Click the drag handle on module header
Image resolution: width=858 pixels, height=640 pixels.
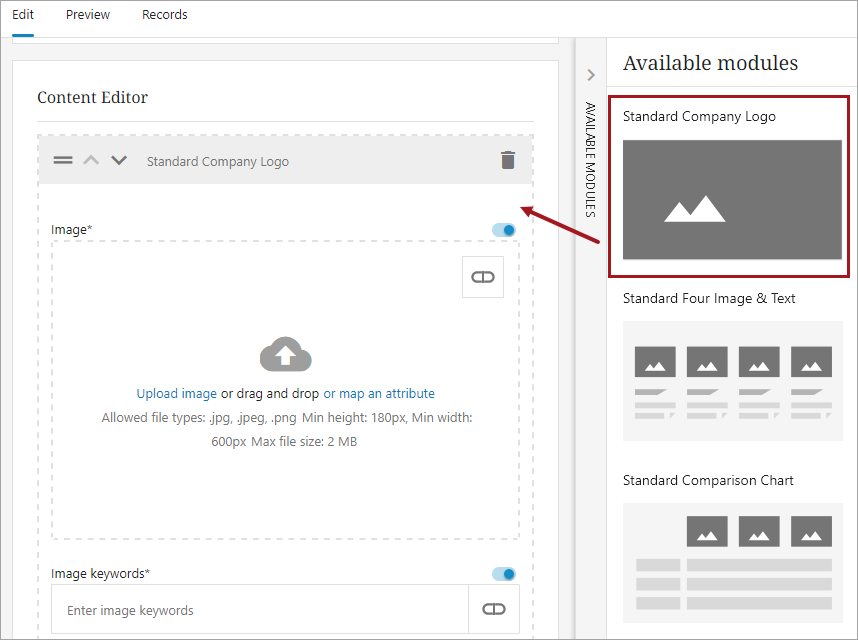click(x=63, y=160)
